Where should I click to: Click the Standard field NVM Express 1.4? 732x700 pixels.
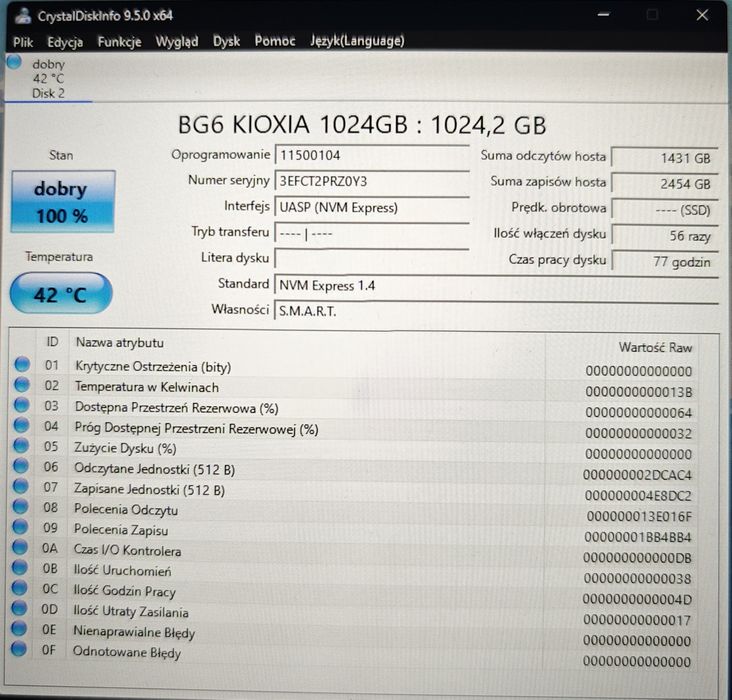(x=496, y=285)
